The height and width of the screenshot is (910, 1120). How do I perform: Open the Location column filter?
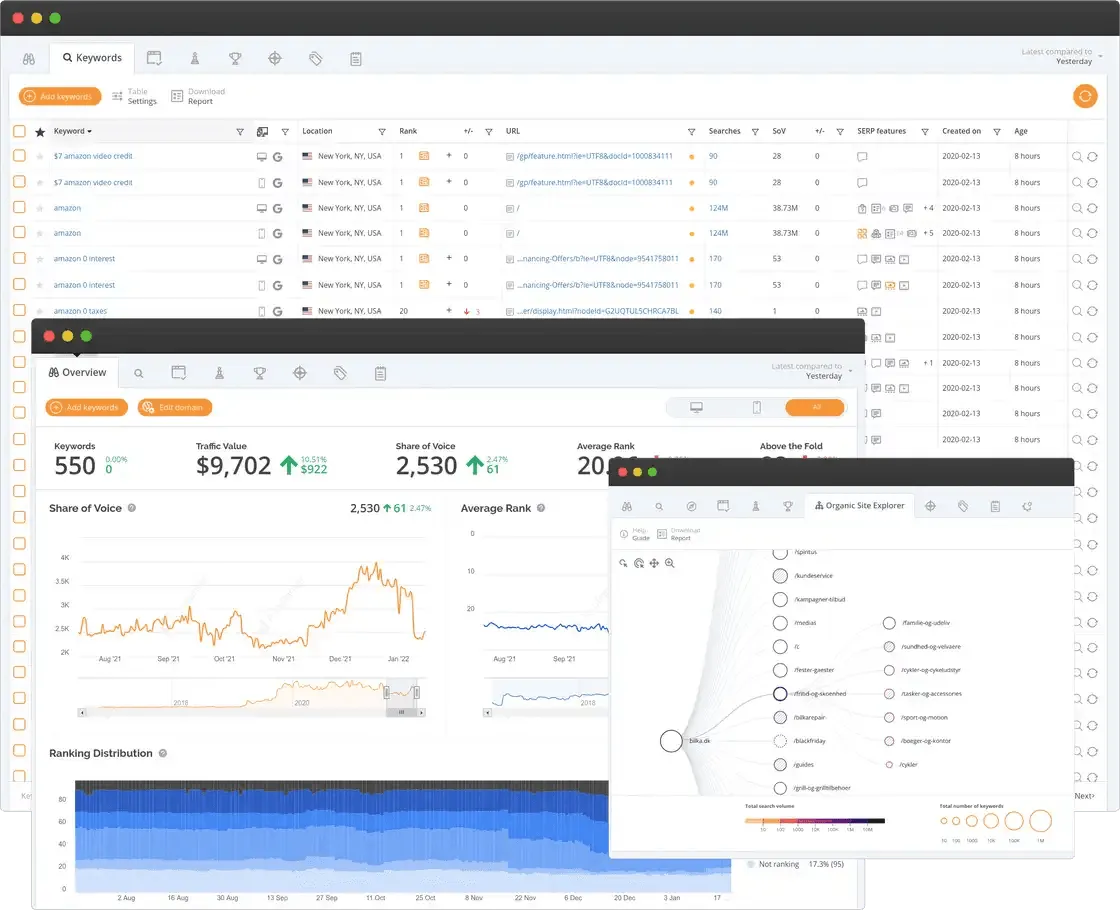click(x=382, y=131)
